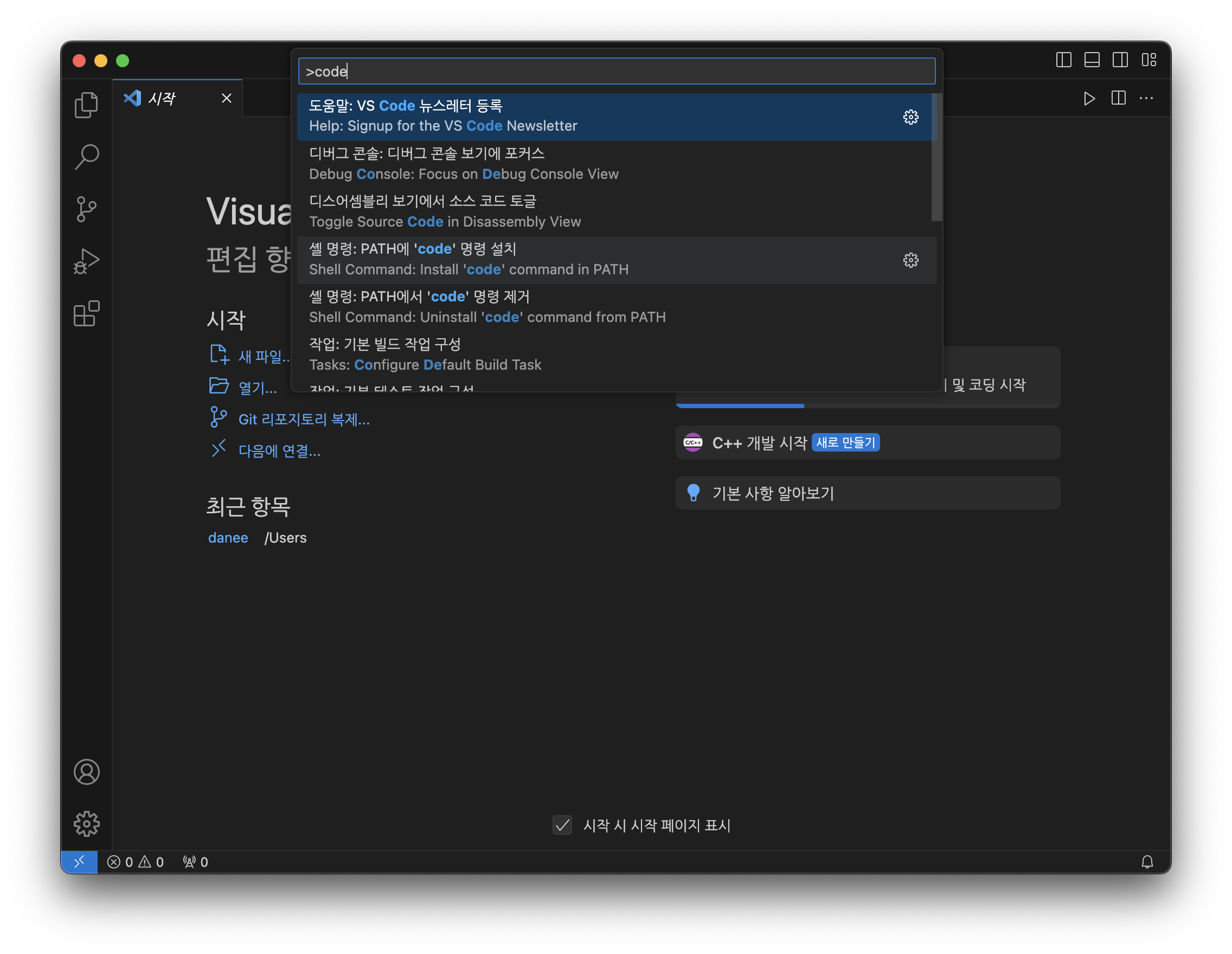
Task: Toggle 'Show start page on startup' checkbox
Action: tap(562, 825)
